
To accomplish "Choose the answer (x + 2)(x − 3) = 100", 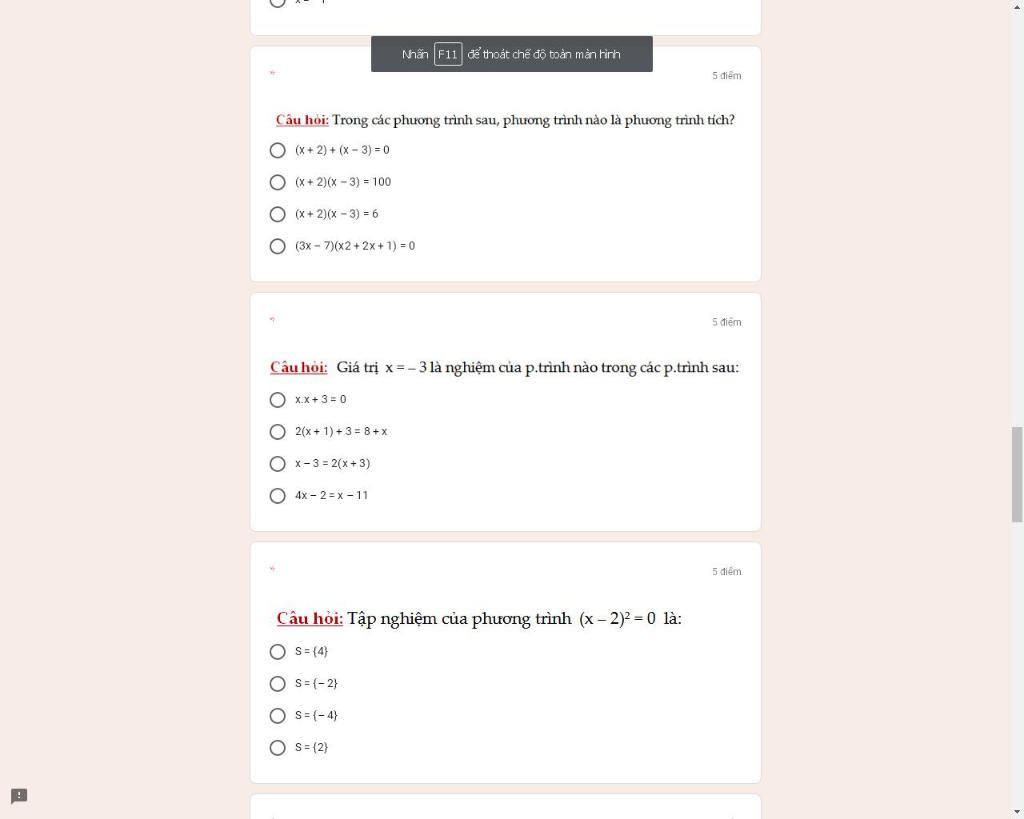I will pos(278,182).
